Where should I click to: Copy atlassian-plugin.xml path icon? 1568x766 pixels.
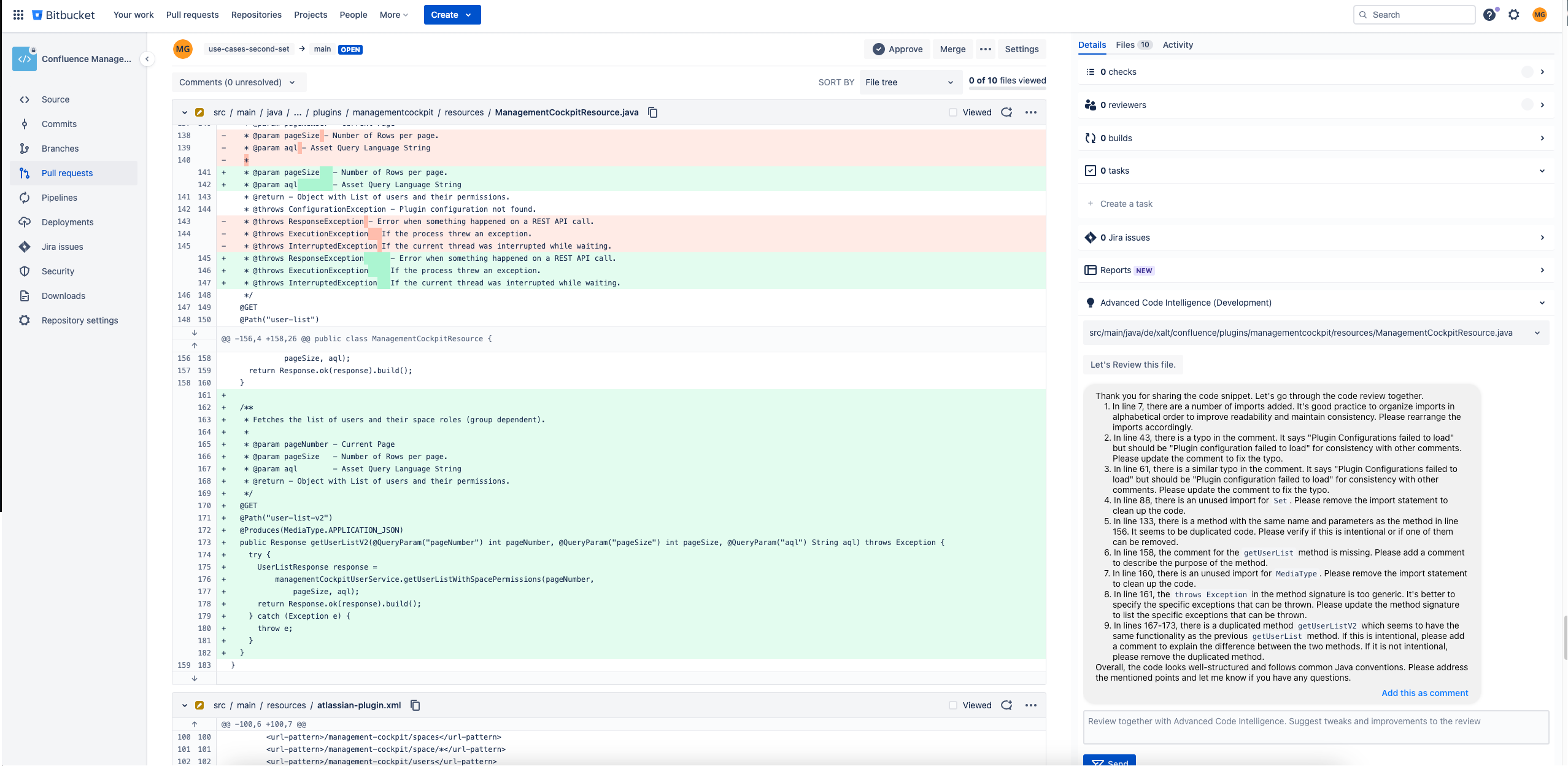coord(415,705)
